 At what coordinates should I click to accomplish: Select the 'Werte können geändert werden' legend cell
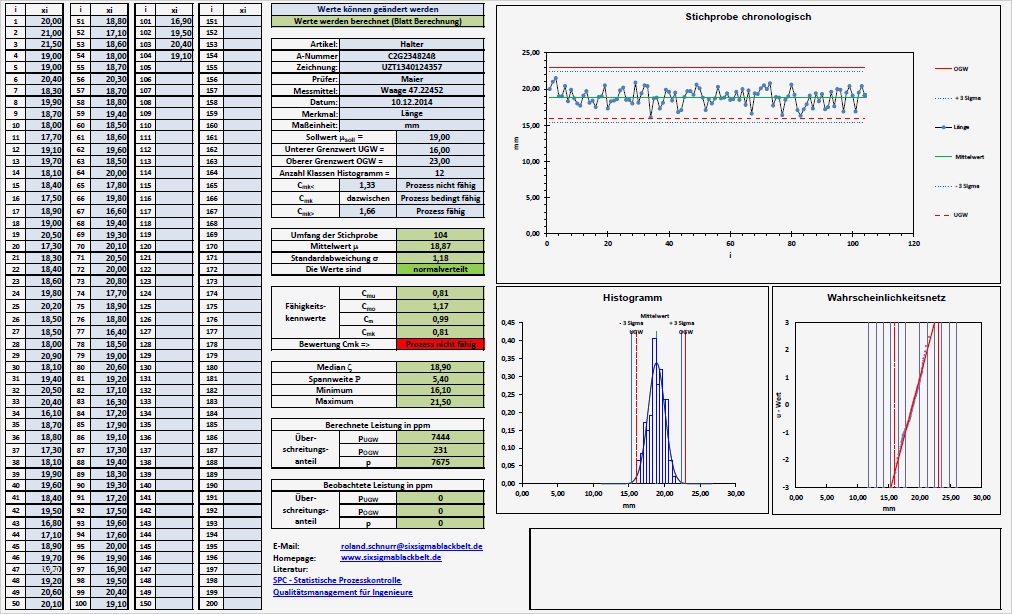click(x=378, y=10)
